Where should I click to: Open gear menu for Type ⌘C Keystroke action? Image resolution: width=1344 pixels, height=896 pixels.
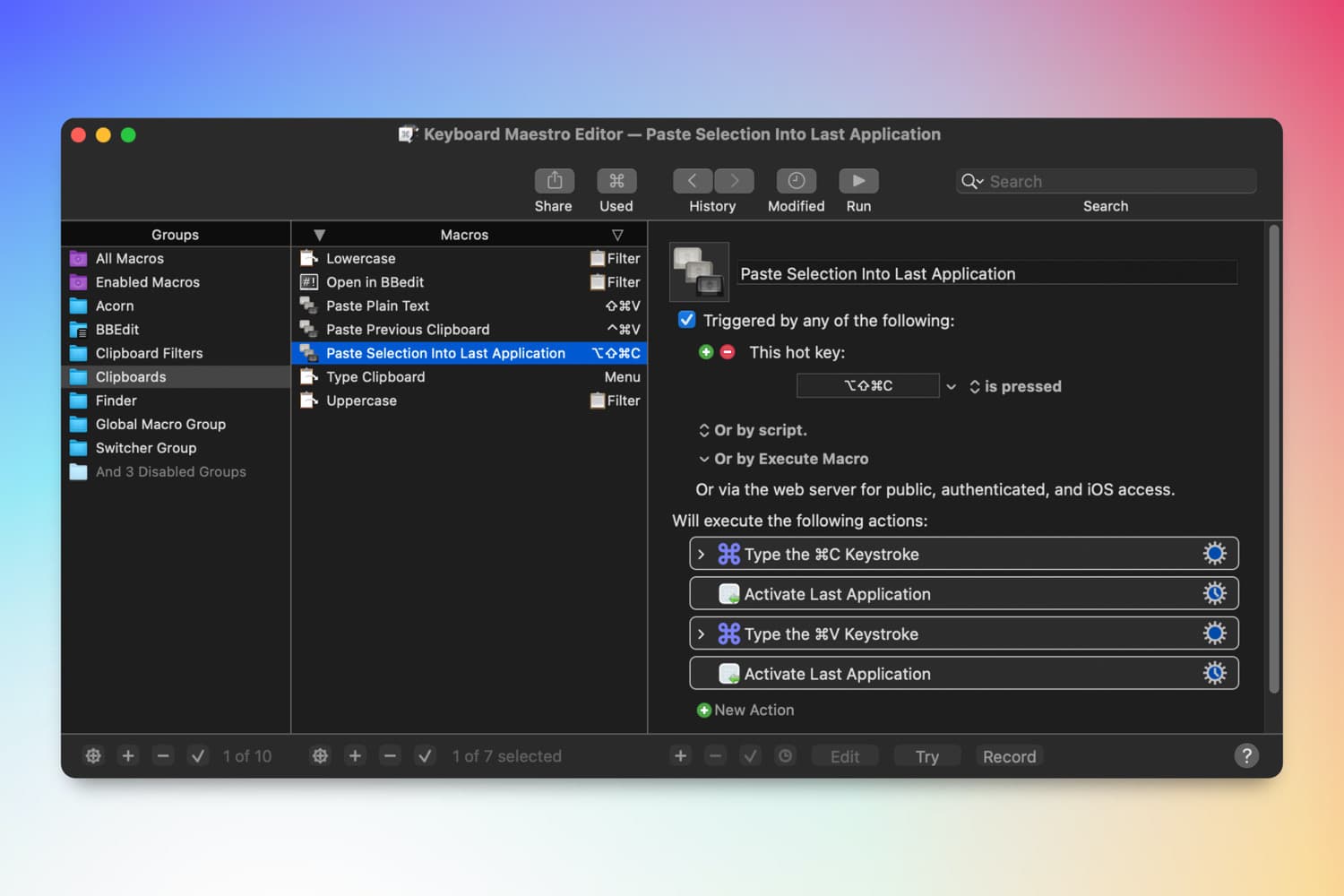click(1214, 554)
